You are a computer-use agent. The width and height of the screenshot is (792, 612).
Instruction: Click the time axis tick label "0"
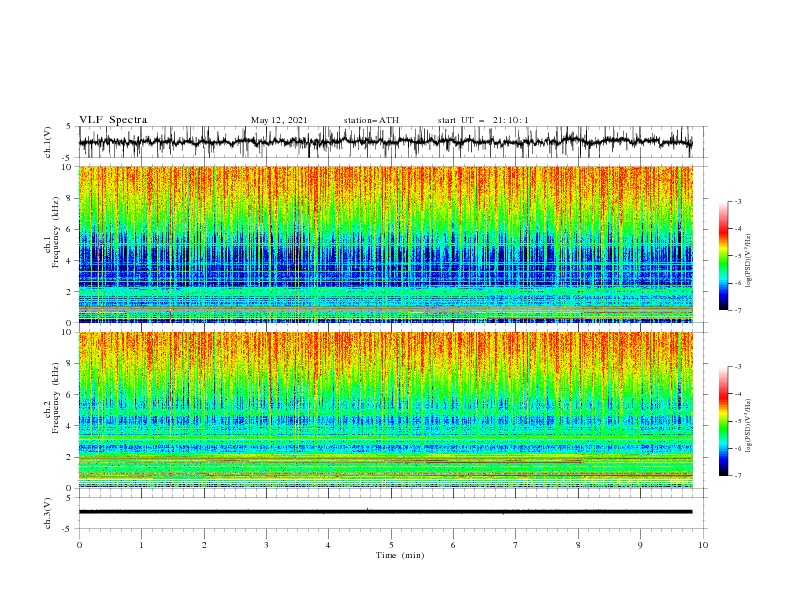pyautogui.click(x=79, y=545)
